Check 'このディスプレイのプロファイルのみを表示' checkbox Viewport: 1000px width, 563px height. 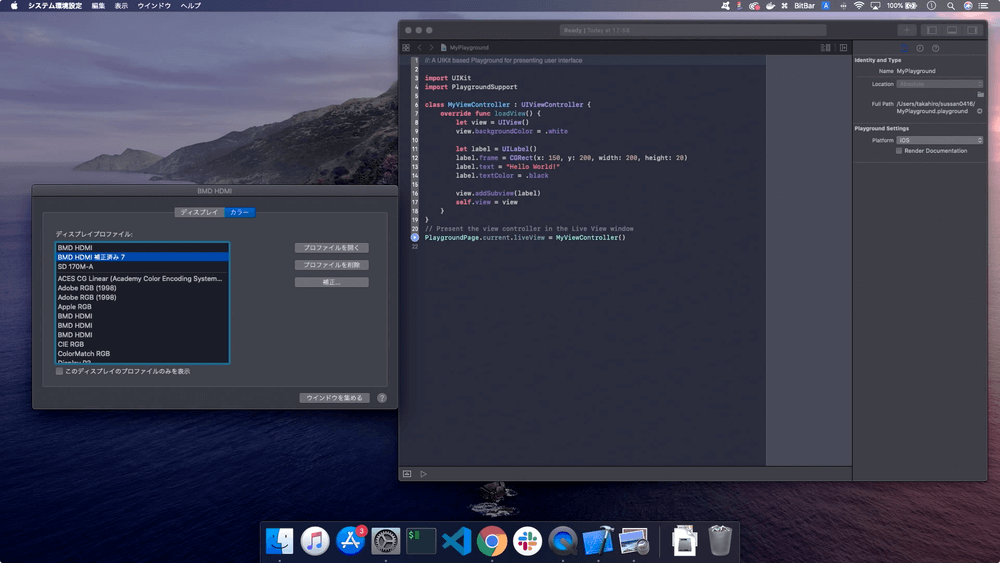coord(60,371)
